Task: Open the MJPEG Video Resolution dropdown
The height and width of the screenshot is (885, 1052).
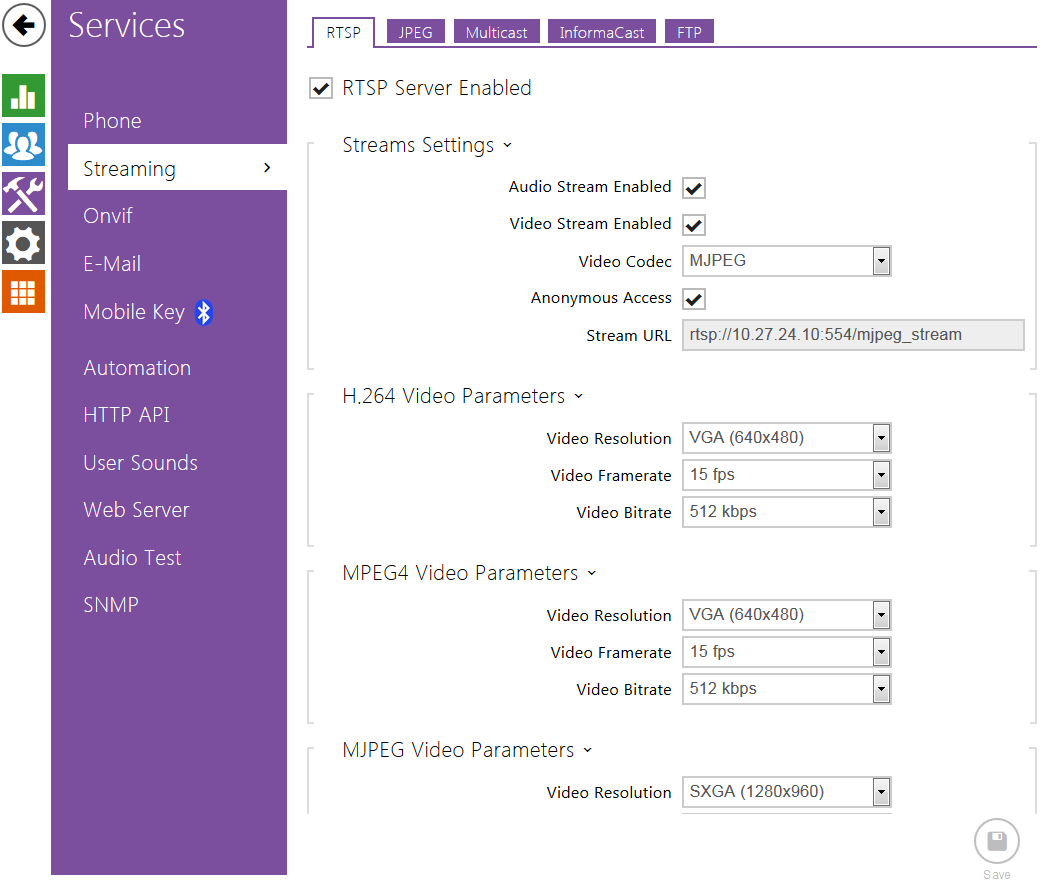Action: (786, 792)
